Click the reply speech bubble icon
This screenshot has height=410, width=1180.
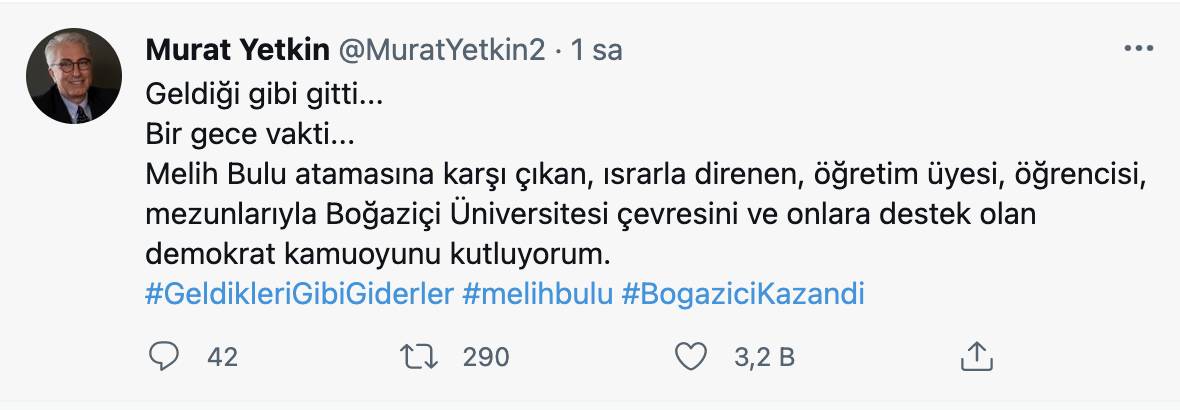pyautogui.click(x=163, y=357)
